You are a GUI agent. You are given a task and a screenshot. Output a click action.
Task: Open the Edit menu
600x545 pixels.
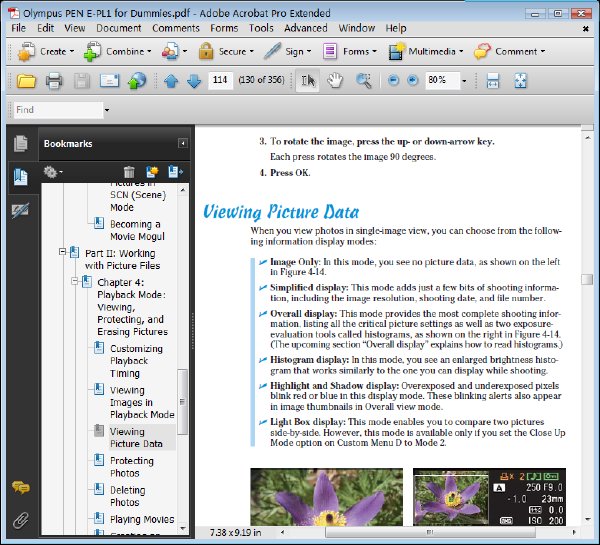tap(46, 28)
